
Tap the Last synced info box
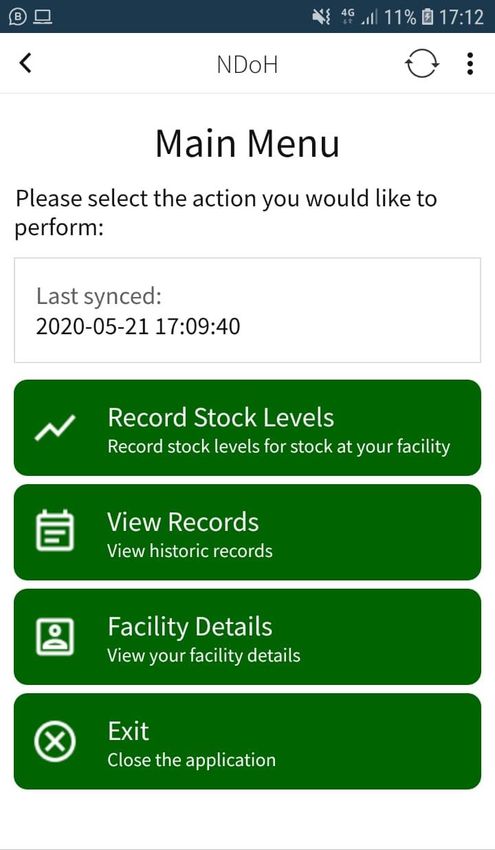coord(247,310)
